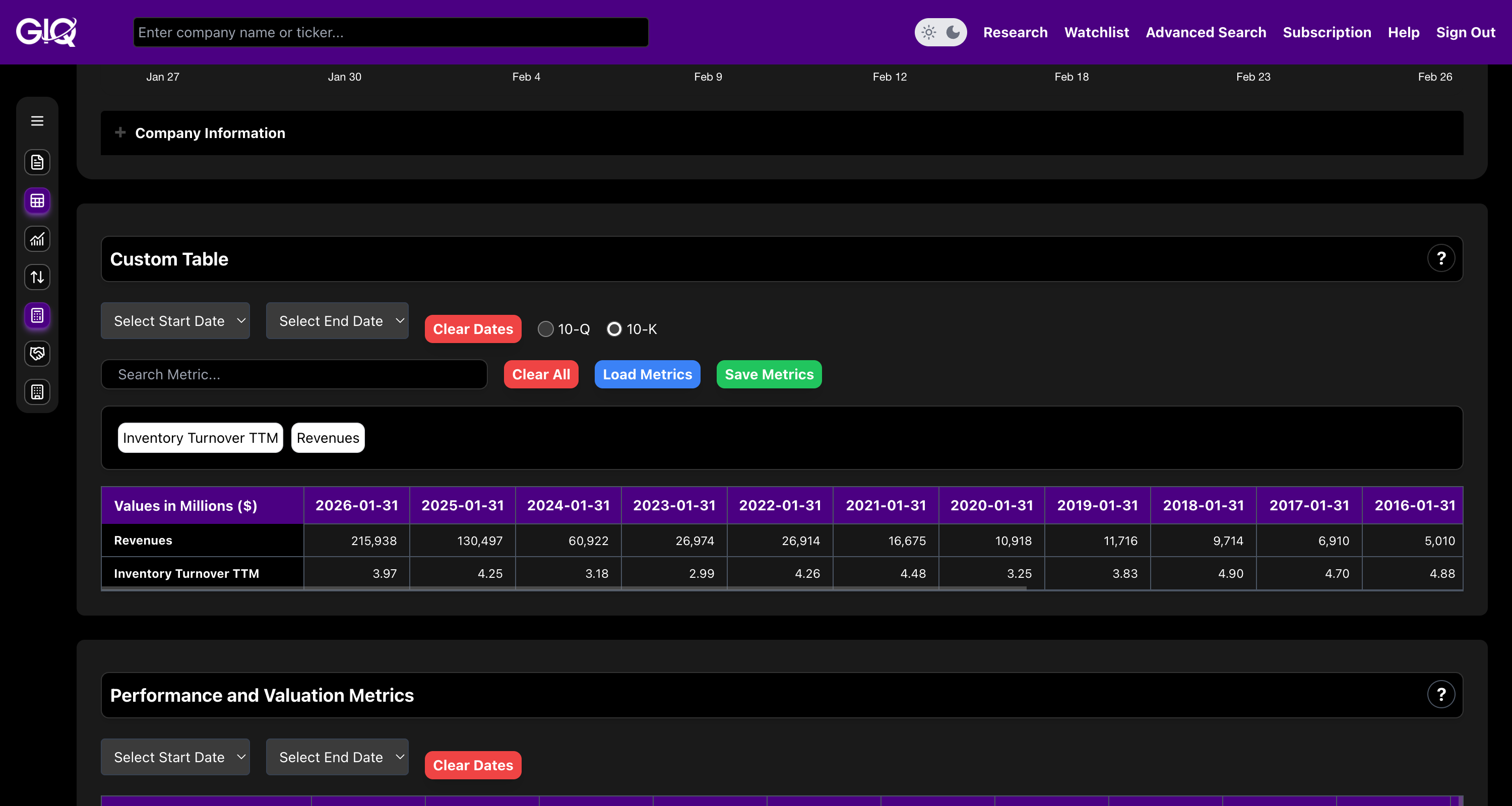Click the handshake sidebar icon
1512x806 pixels.
point(37,354)
